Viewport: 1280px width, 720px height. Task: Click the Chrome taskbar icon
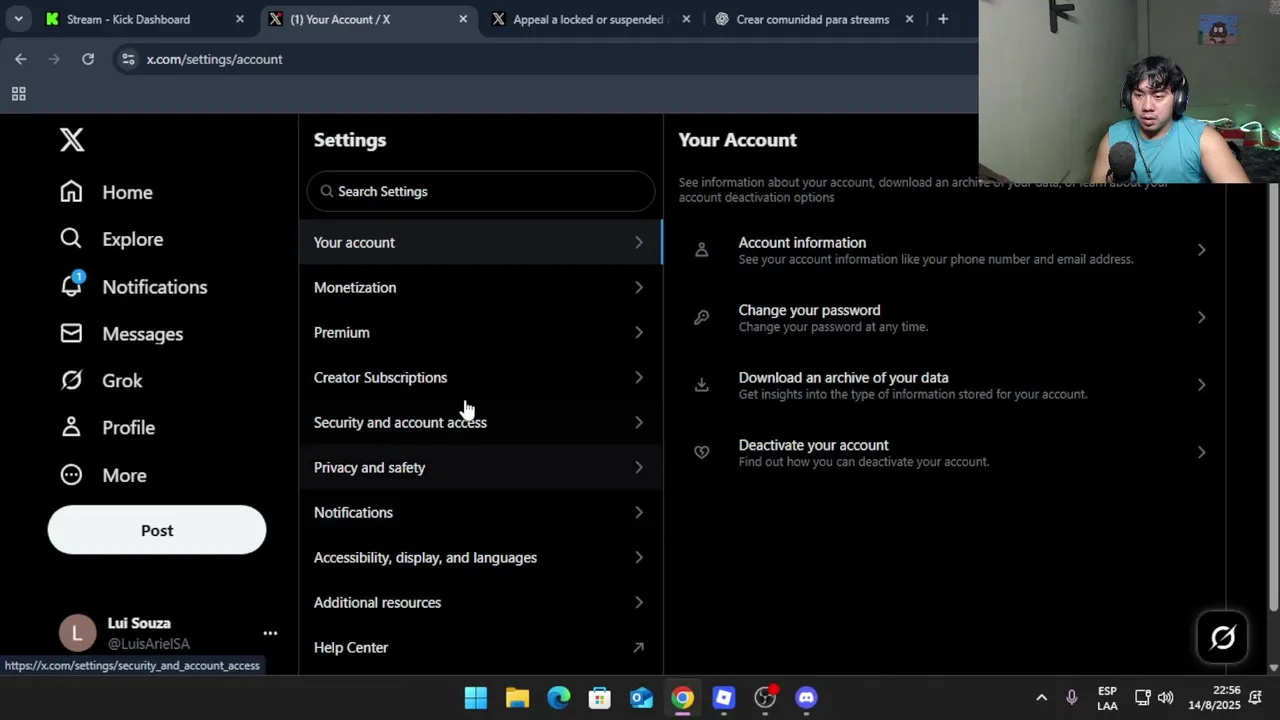pyautogui.click(x=683, y=698)
